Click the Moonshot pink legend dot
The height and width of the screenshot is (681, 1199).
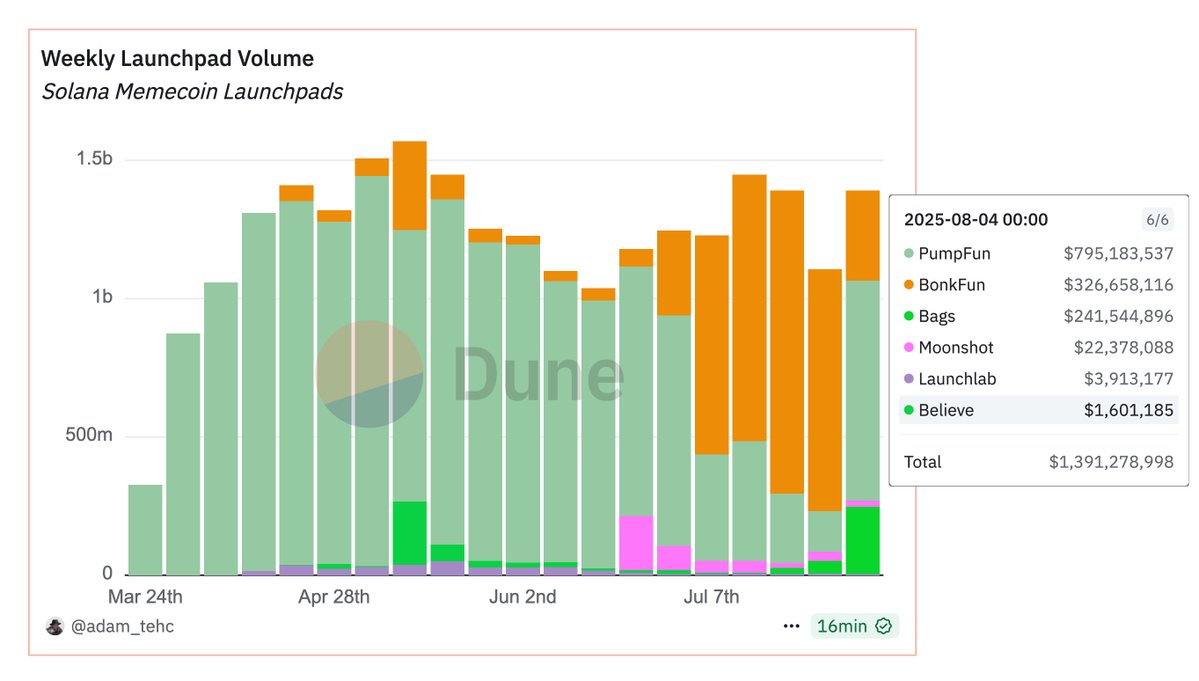908,348
